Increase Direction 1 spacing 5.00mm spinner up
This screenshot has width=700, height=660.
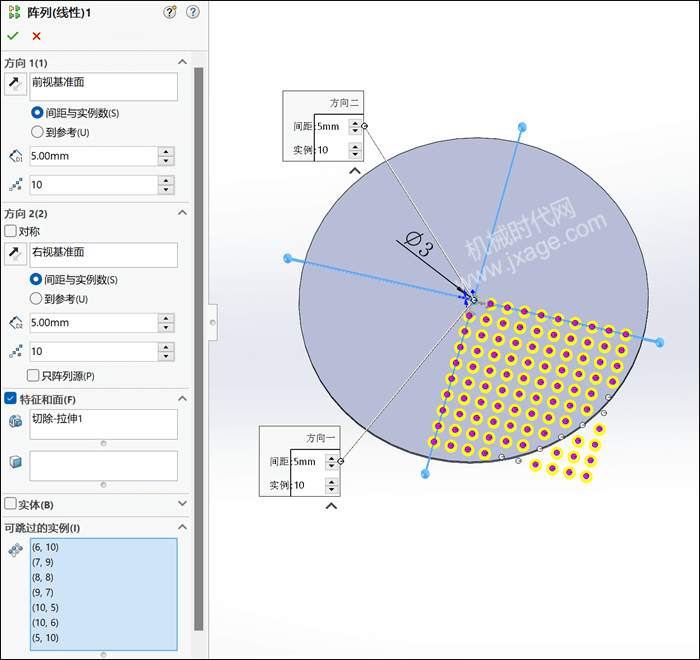coord(166,152)
